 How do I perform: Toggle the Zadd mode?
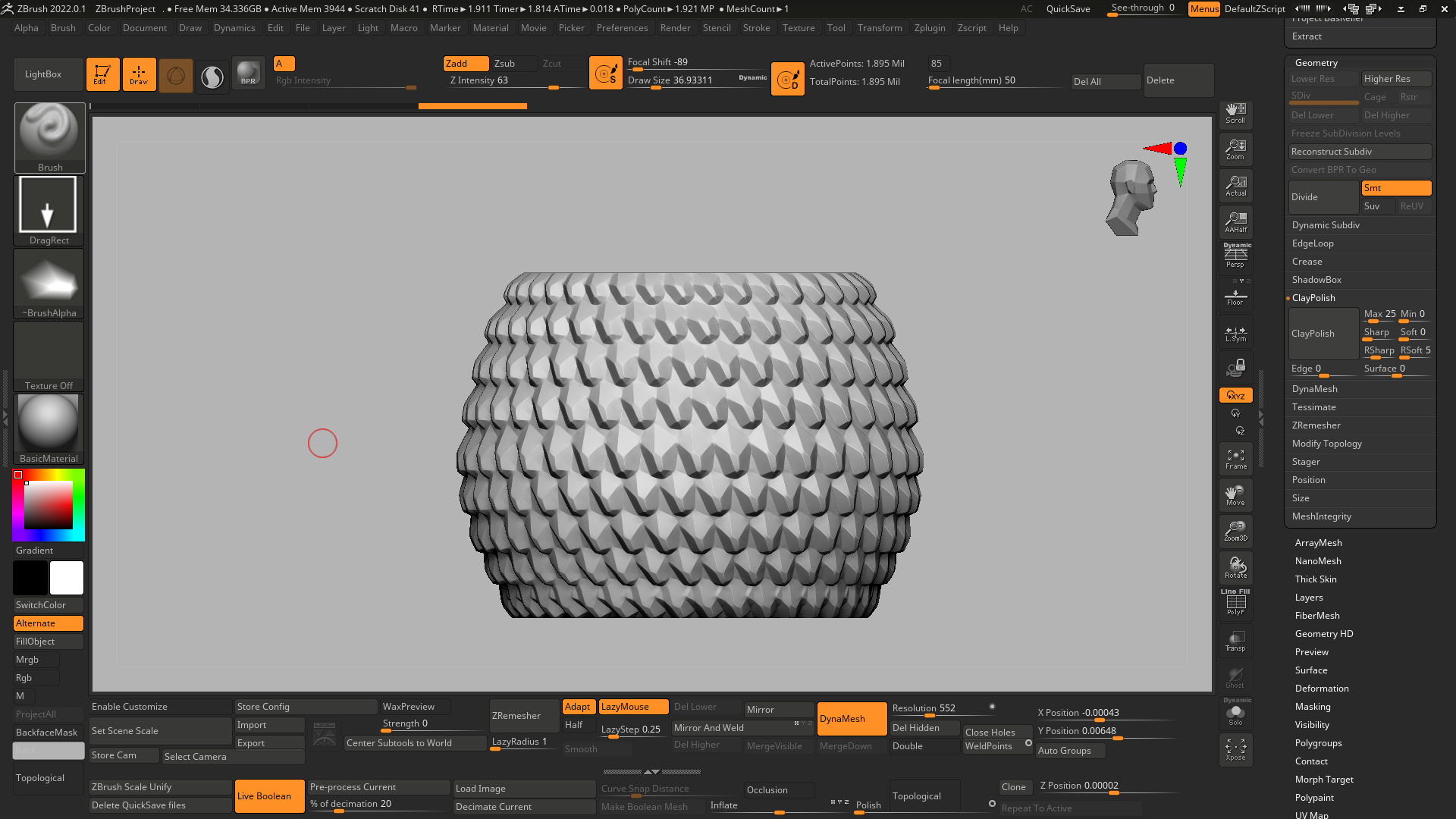[466, 64]
